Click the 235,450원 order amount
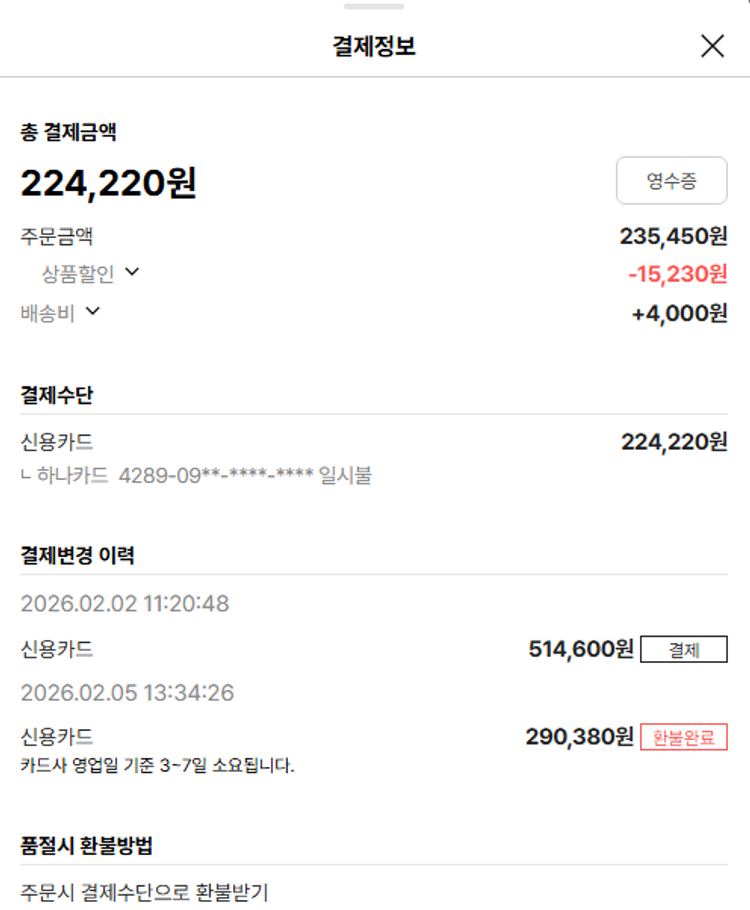Image resolution: width=750 pixels, height=910 pixels. [x=673, y=237]
